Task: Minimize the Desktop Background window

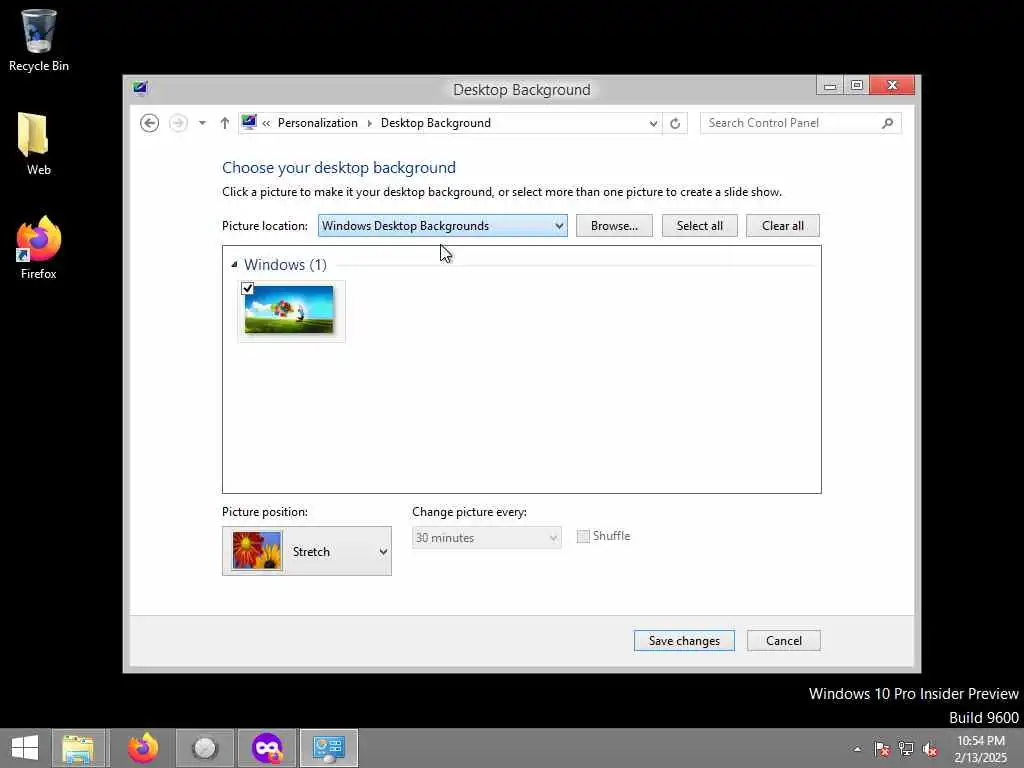Action: [x=829, y=85]
